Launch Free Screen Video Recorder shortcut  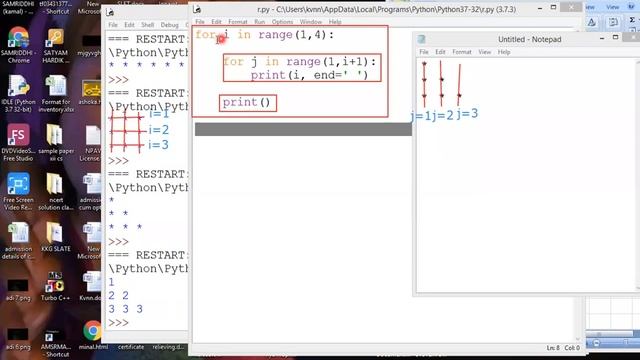point(18,192)
